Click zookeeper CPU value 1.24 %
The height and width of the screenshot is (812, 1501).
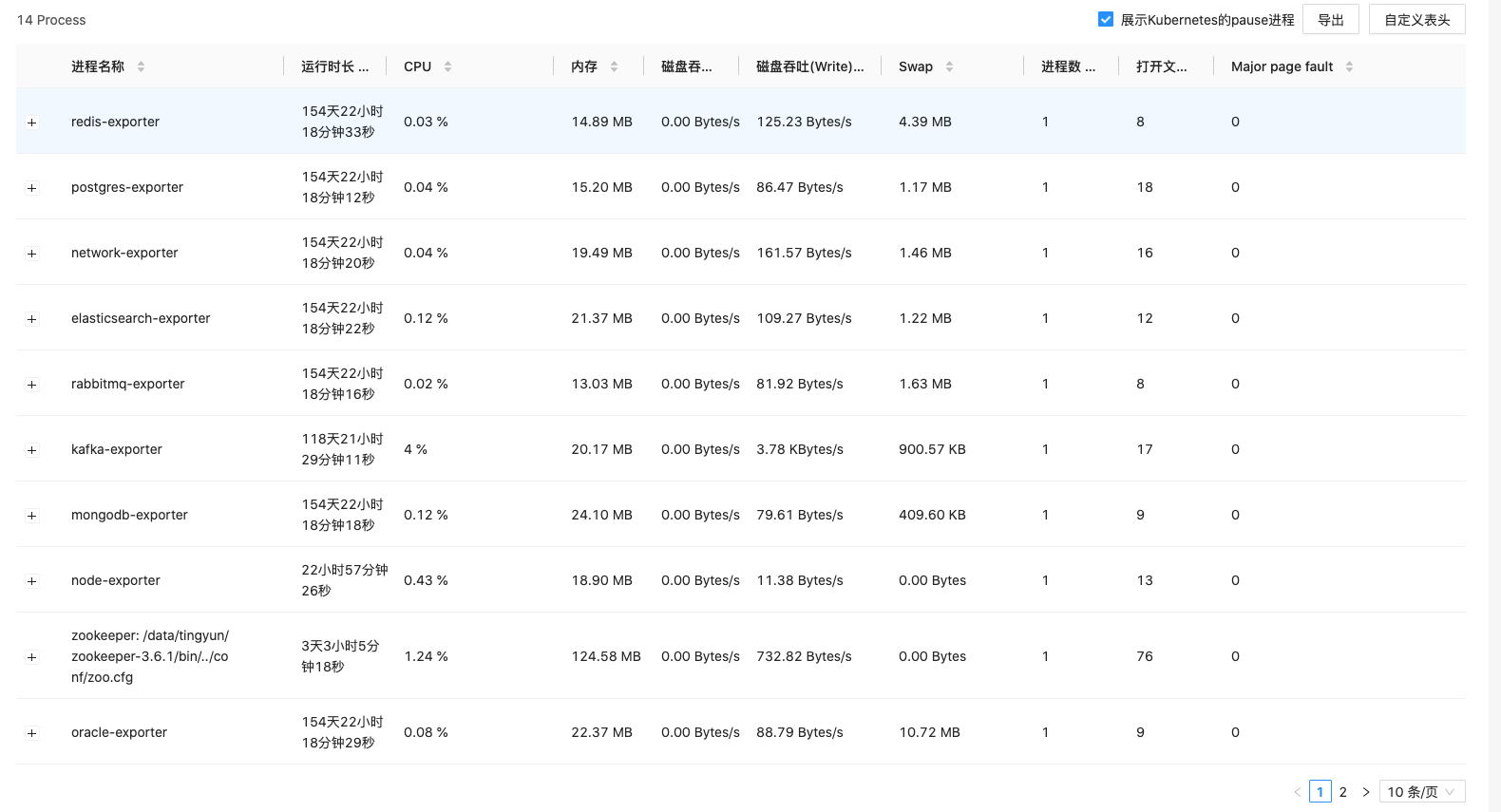coord(426,656)
